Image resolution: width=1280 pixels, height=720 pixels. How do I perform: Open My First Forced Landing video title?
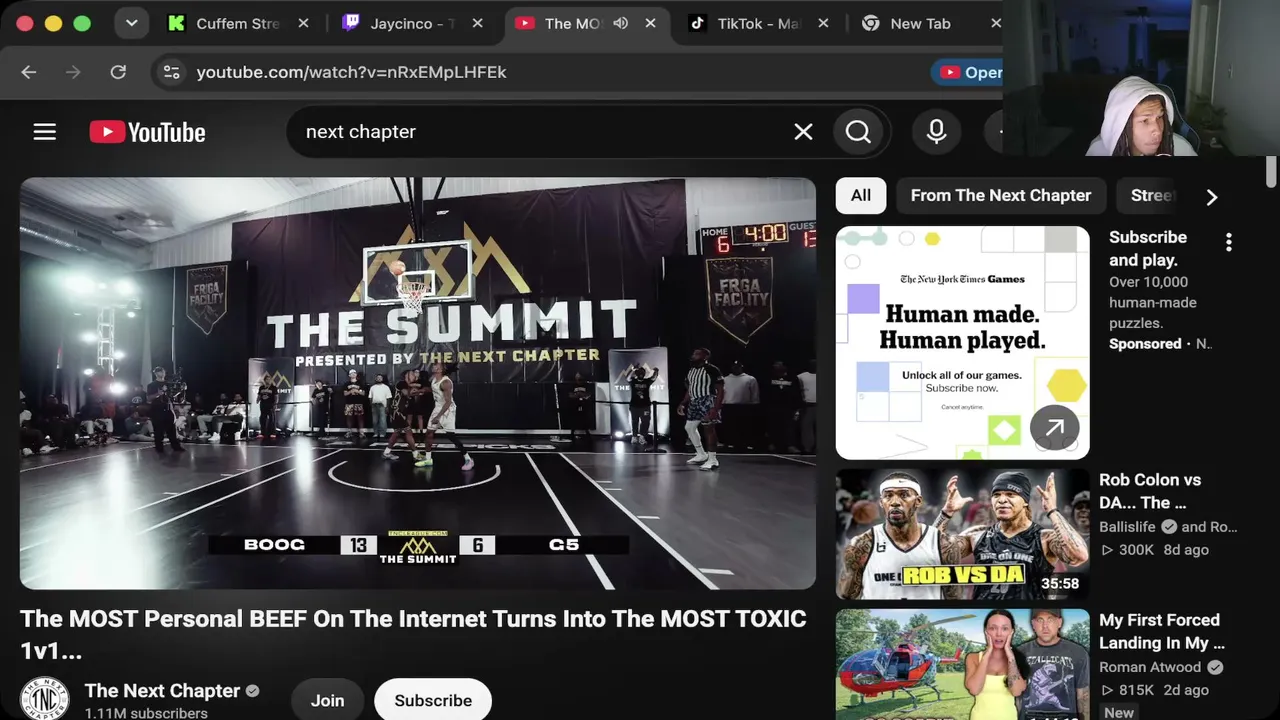pyautogui.click(x=1161, y=631)
